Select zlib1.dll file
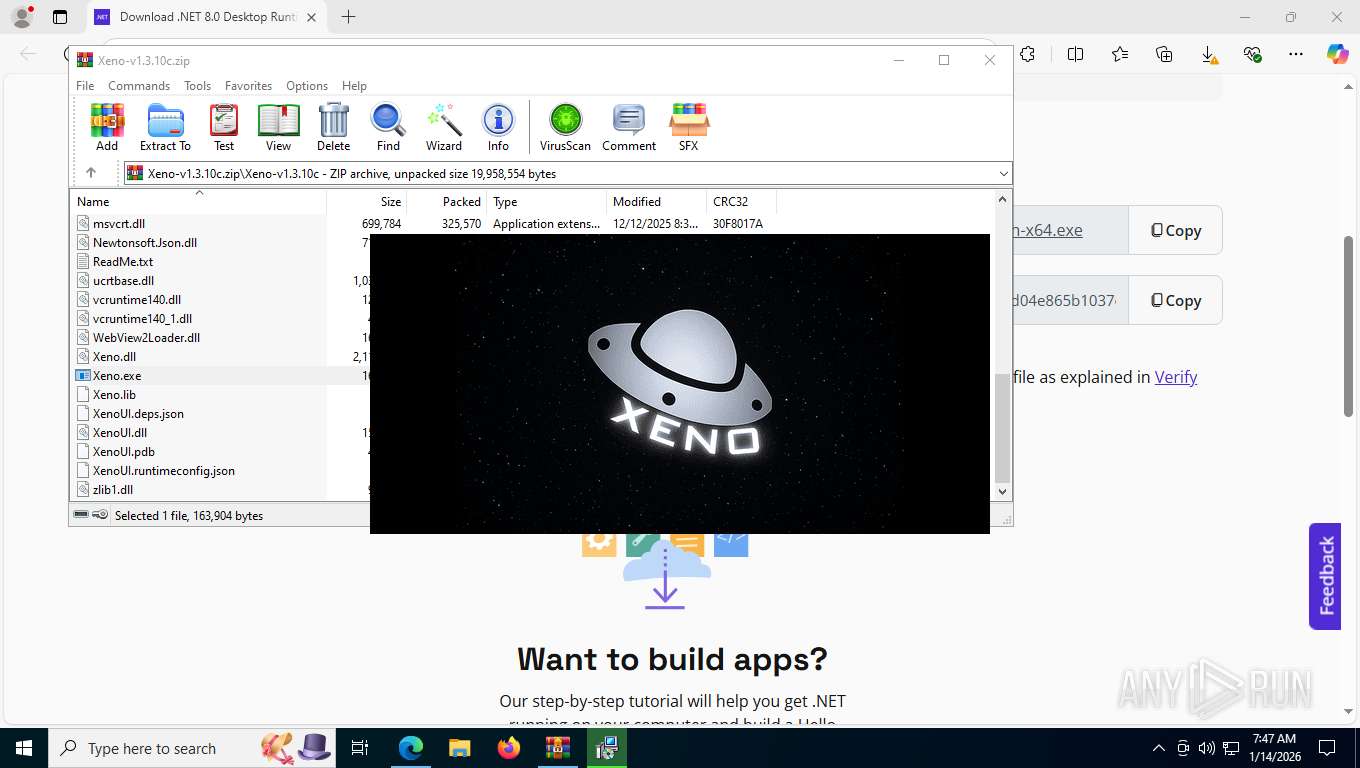The height and width of the screenshot is (768, 1360). coord(113,490)
